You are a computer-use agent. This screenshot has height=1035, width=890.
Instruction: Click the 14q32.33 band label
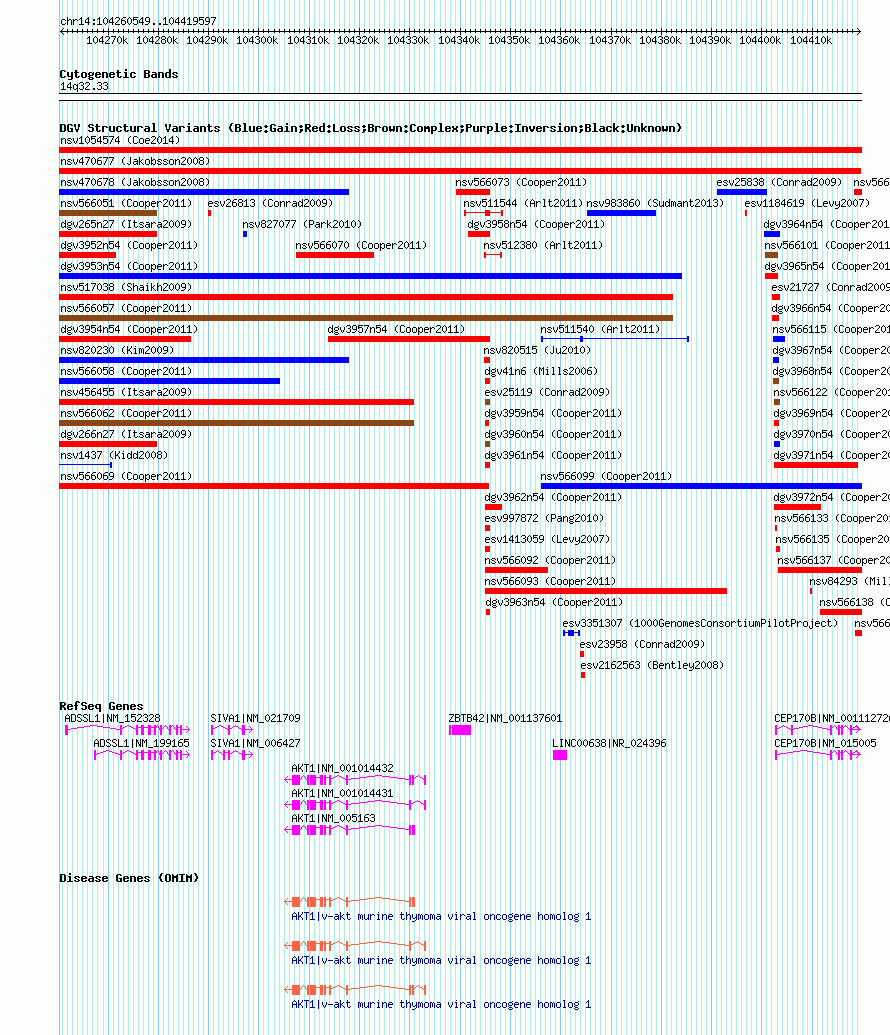coord(84,86)
